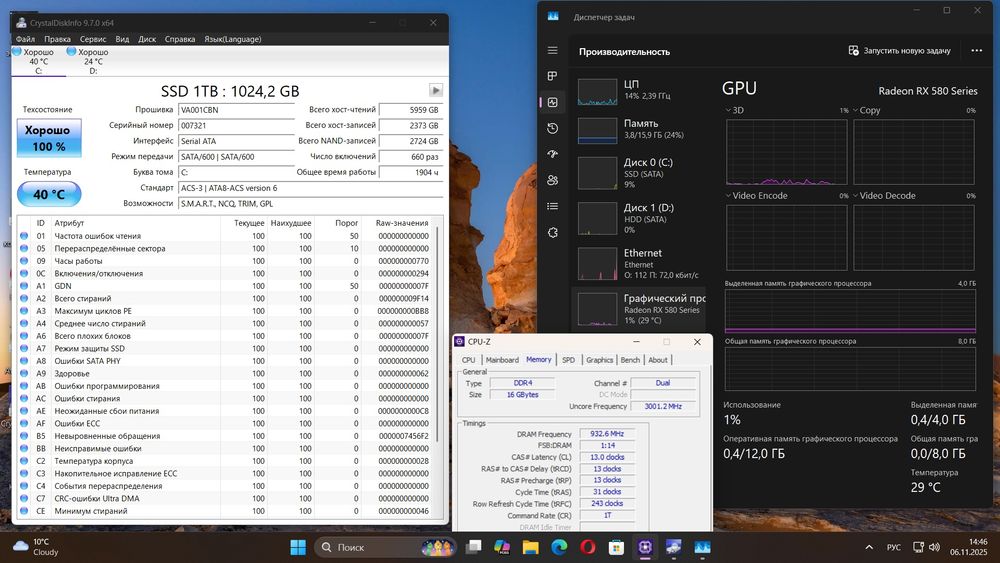Click the DRAM Frequency value 932.6 MHz
Screen dimensions: 1000x563
pyautogui.click(x=607, y=434)
